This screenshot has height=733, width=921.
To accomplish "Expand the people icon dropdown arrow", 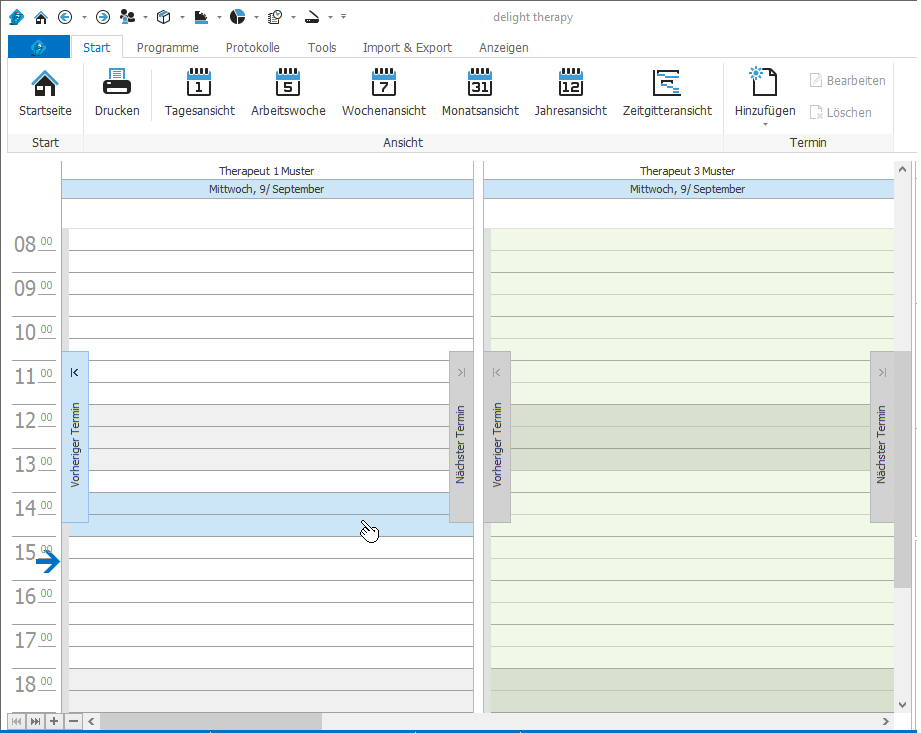I will tap(145, 17).
